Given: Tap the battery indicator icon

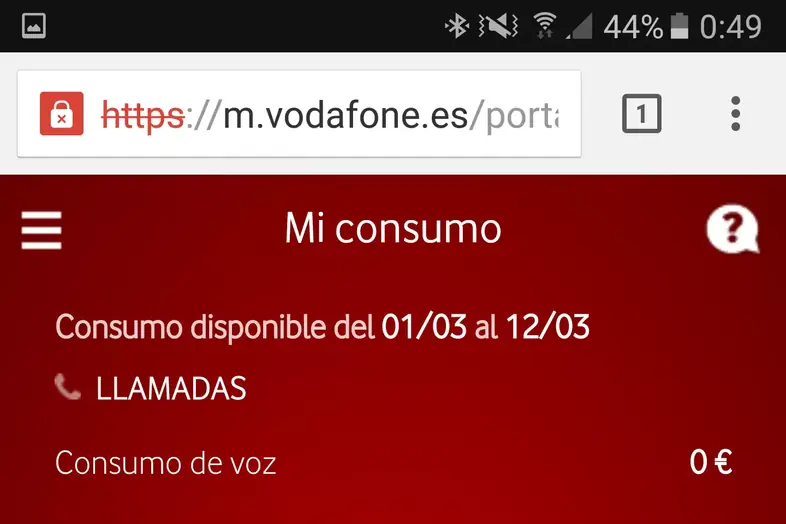Looking at the screenshot, I should [679, 26].
